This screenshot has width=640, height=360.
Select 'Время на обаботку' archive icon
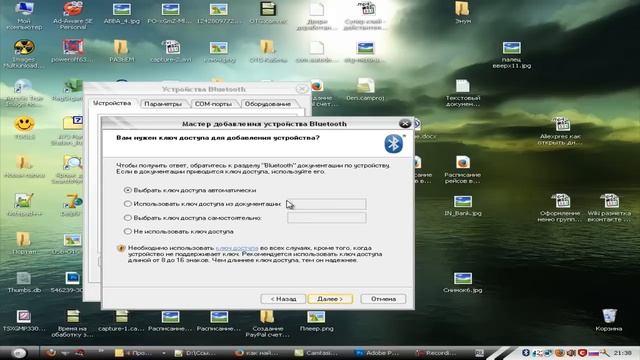tap(73, 324)
